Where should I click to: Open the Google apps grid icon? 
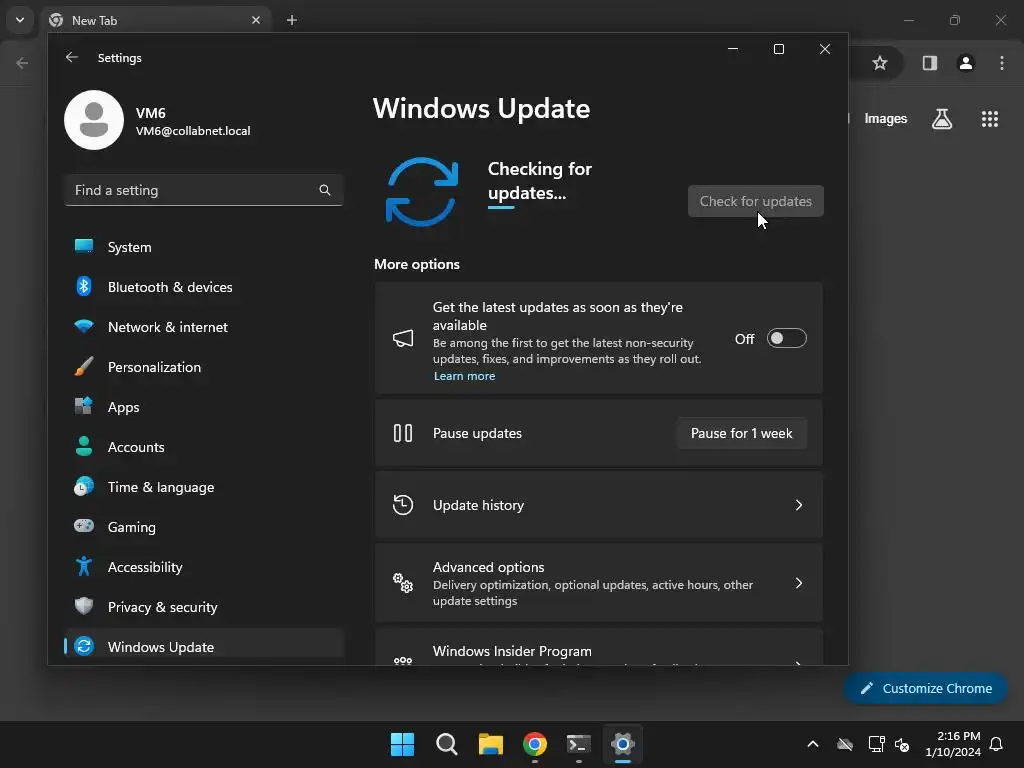coord(990,119)
